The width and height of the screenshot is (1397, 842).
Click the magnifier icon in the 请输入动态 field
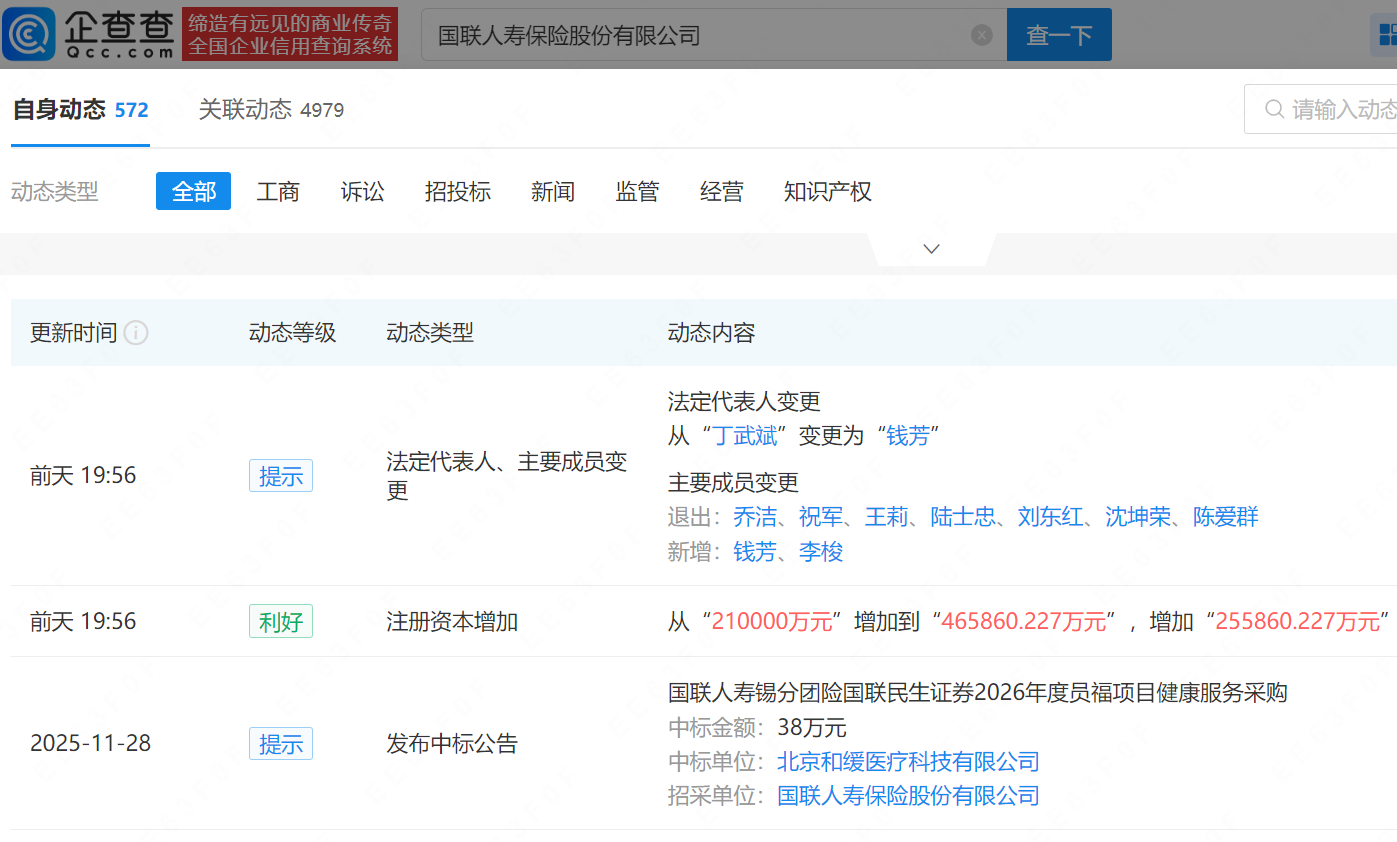pos(1275,109)
